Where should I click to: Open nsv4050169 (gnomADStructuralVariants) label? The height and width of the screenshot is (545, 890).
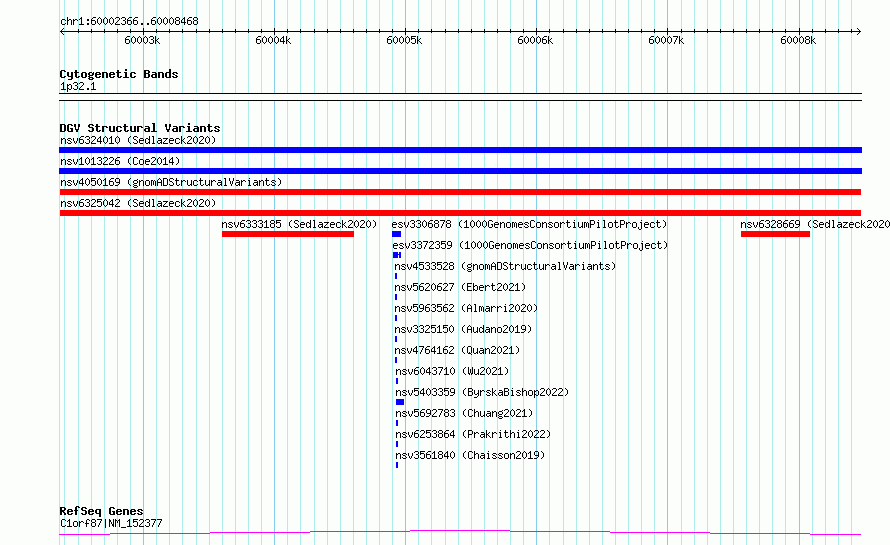[x=171, y=182]
